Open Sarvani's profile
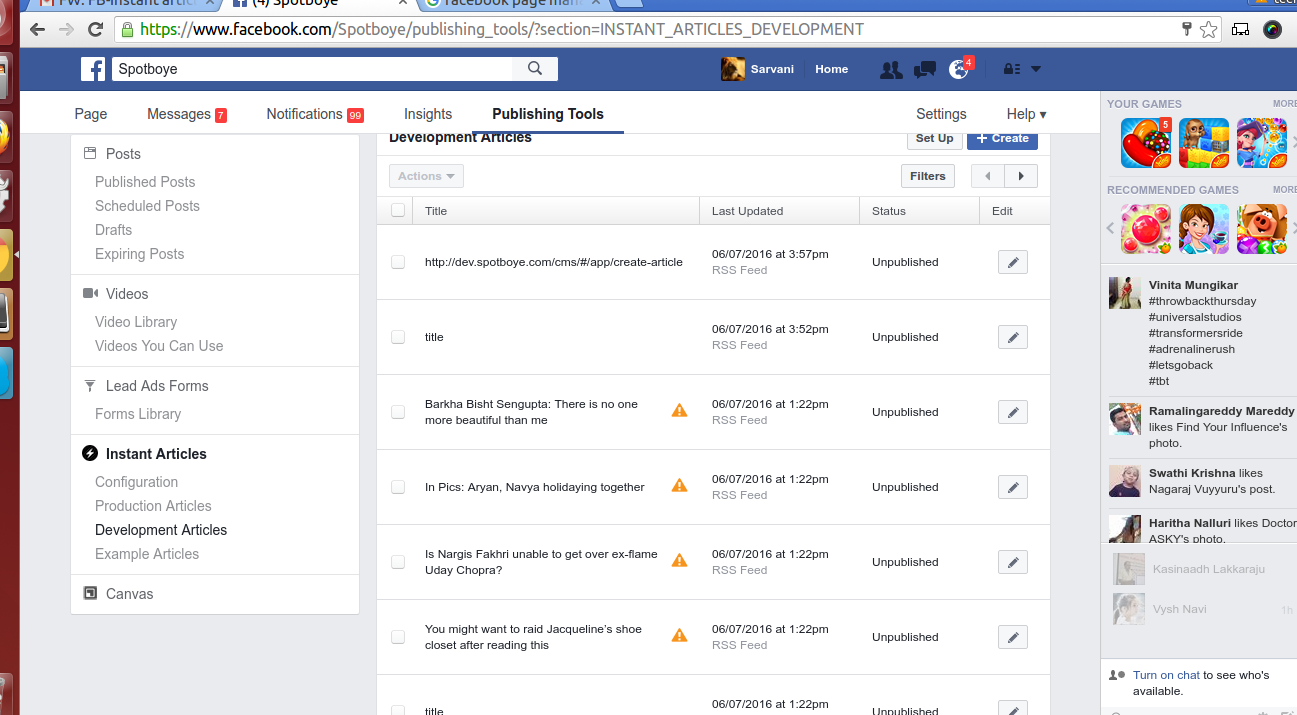 (x=758, y=69)
